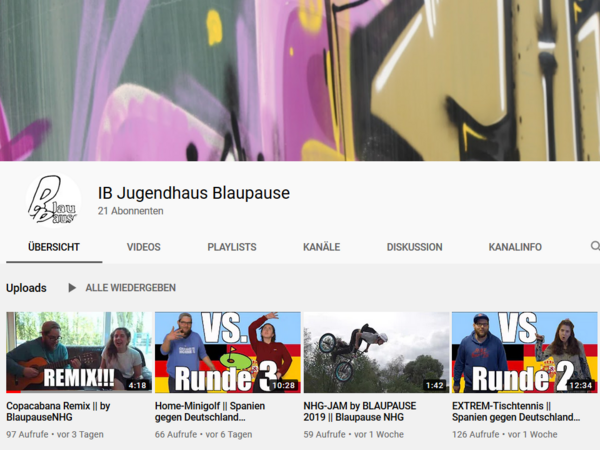The height and width of the screenshot is (450, 600).
Task: Open the DISKUSSION tab
Action: tap(414, 247)
